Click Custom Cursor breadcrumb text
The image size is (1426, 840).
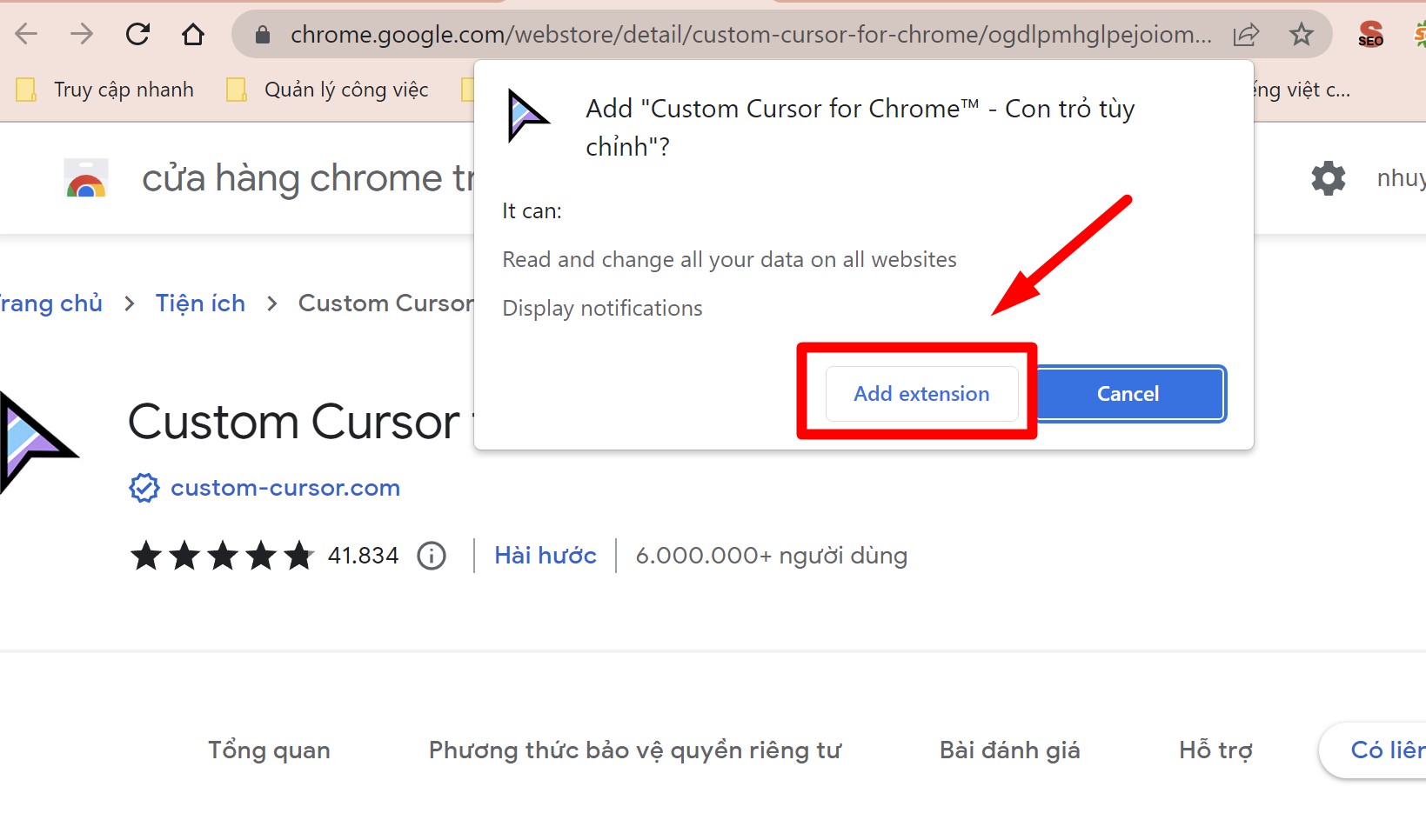point(385,303)
